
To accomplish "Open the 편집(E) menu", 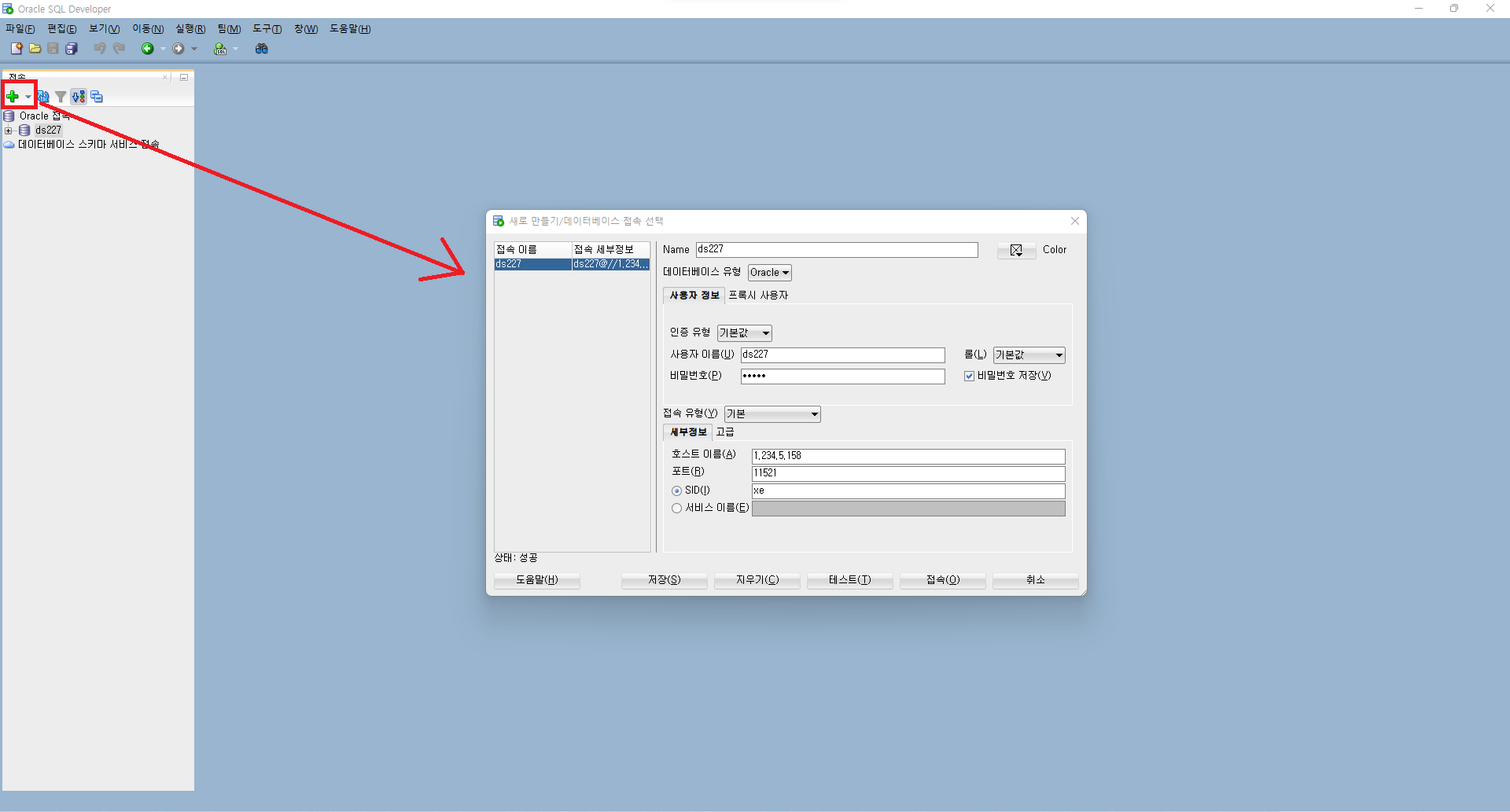I will 62,29.
